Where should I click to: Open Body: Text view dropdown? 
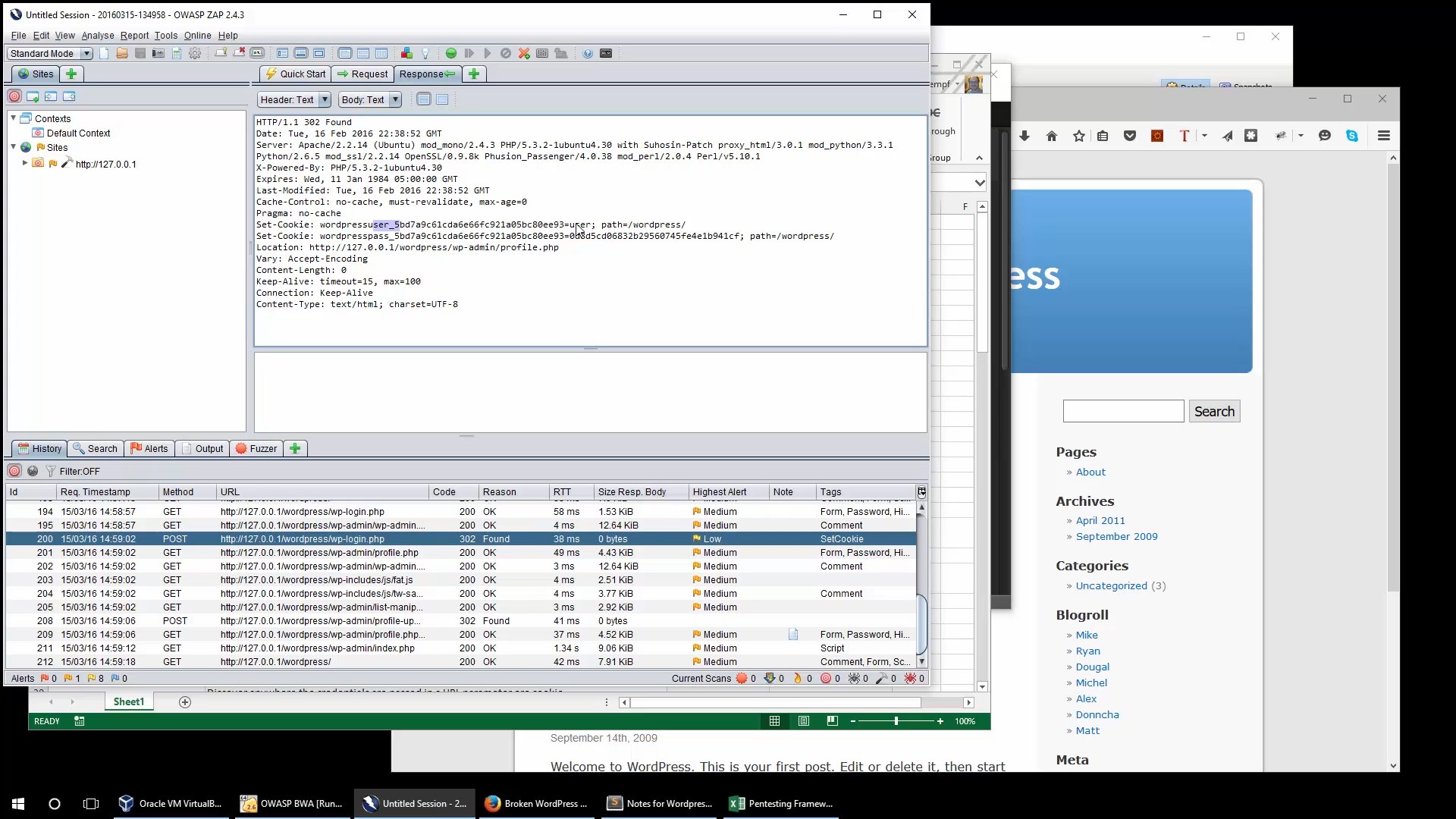[x=369, y=99]
